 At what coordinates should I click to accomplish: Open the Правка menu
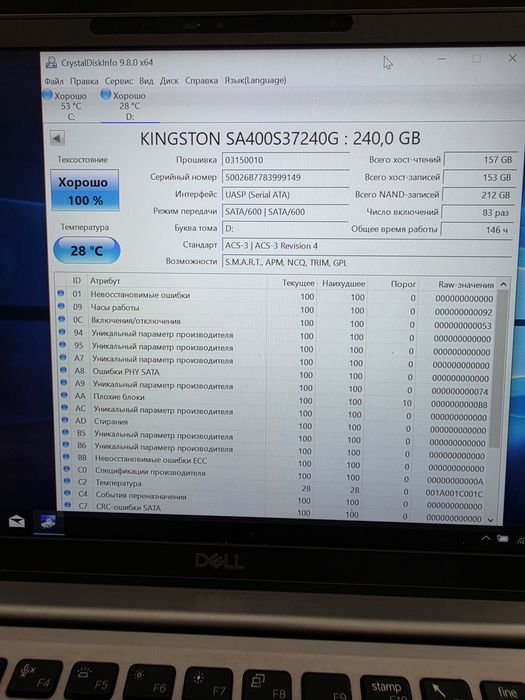pos(84,81)
